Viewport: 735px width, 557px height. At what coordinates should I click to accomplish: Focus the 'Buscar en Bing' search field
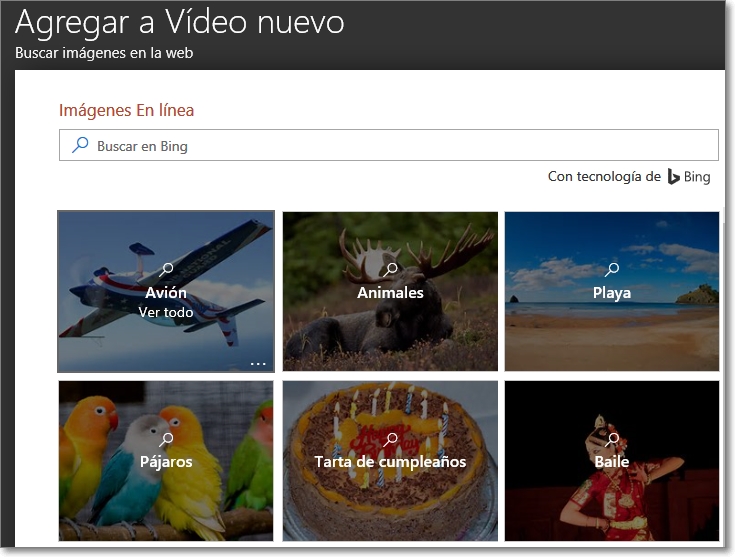(400, 146)
